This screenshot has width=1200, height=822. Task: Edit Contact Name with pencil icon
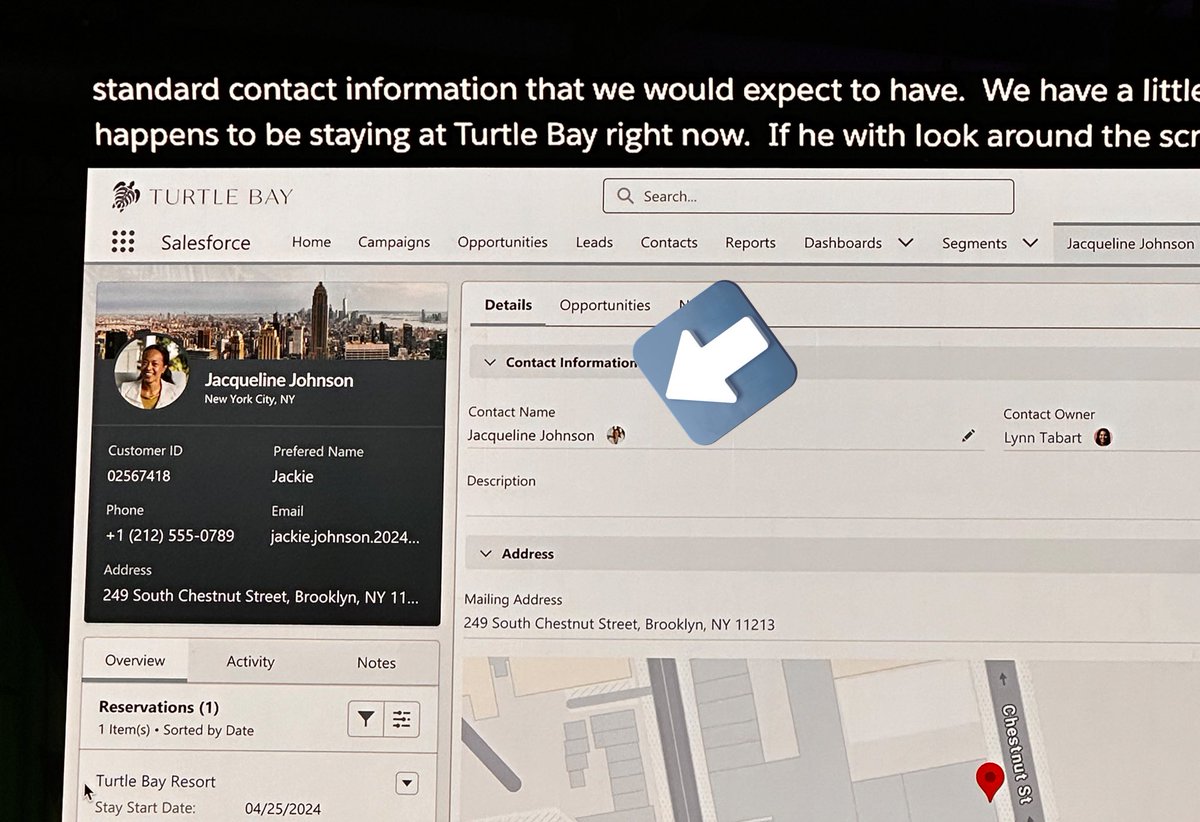(x=968, y=435)
